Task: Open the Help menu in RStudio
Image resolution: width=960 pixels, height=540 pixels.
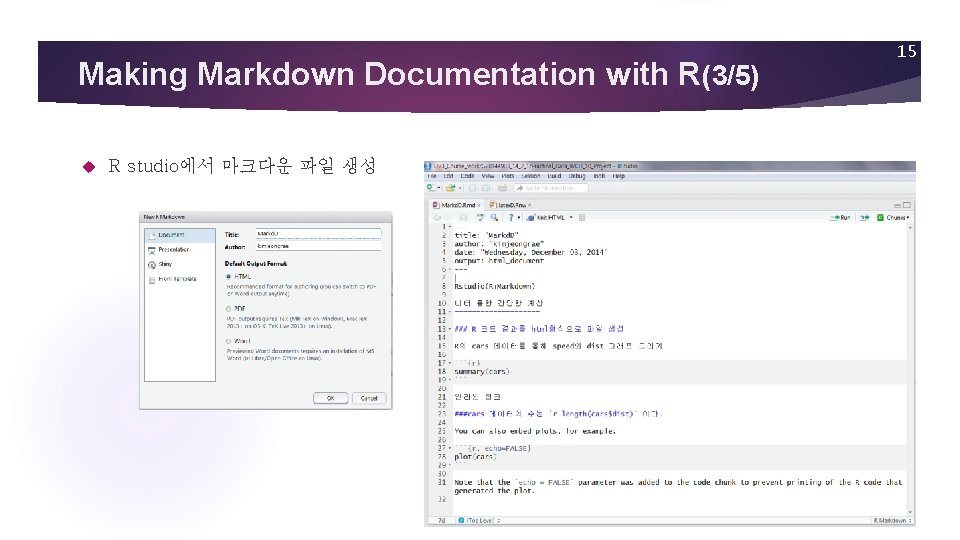Action: (618, 176)
